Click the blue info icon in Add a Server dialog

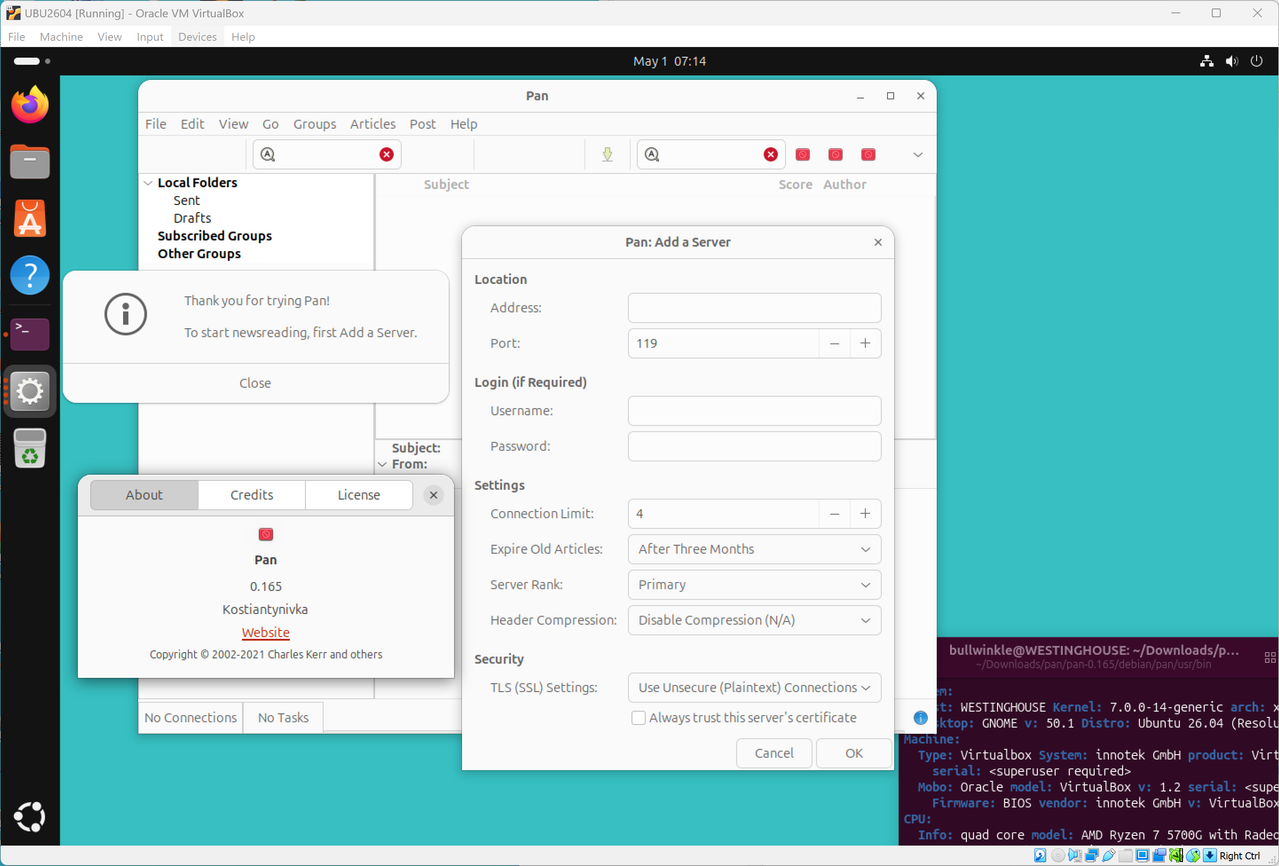(x=920, y=718)
